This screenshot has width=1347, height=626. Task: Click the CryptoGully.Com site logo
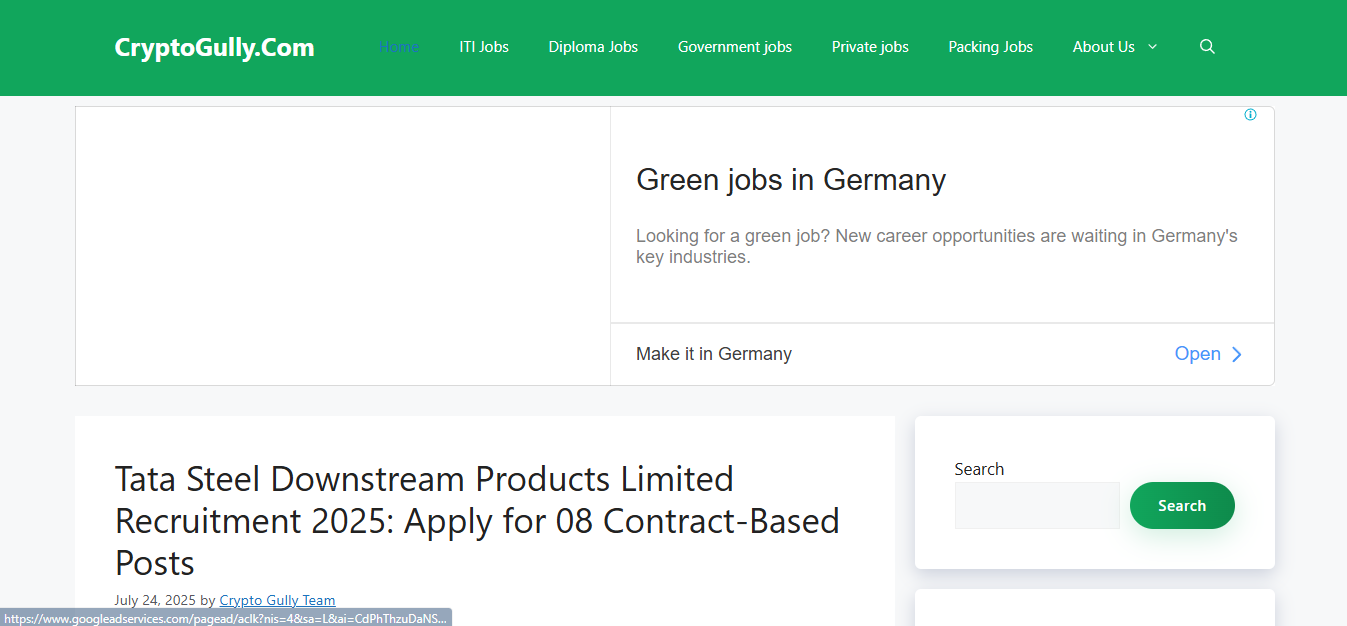(214, 47)
